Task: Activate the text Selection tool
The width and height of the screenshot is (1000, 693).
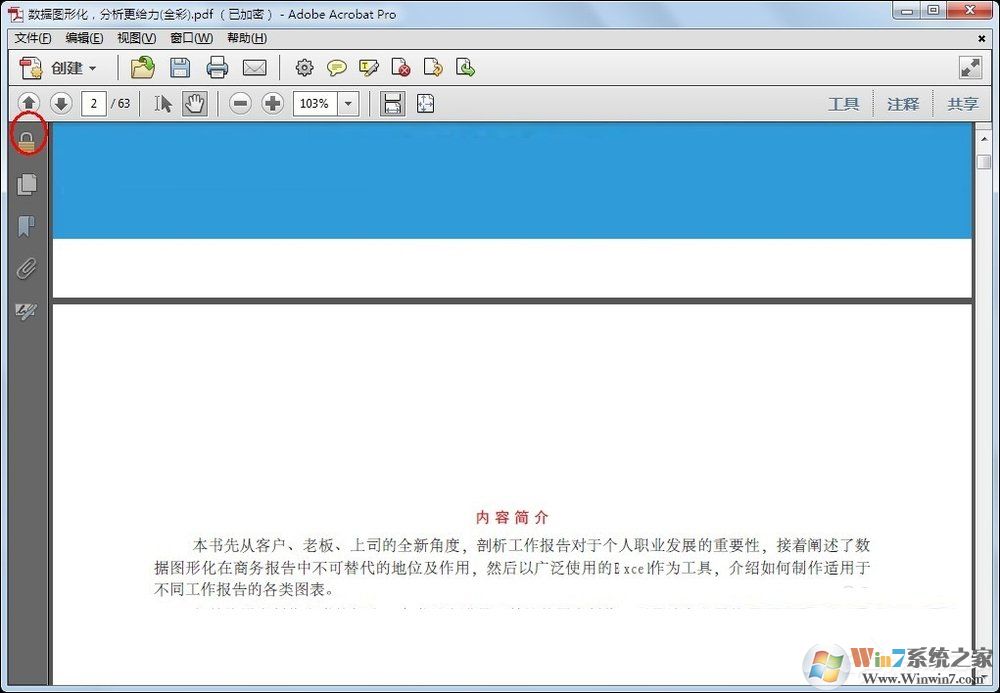Action: (x=163, y=102)
